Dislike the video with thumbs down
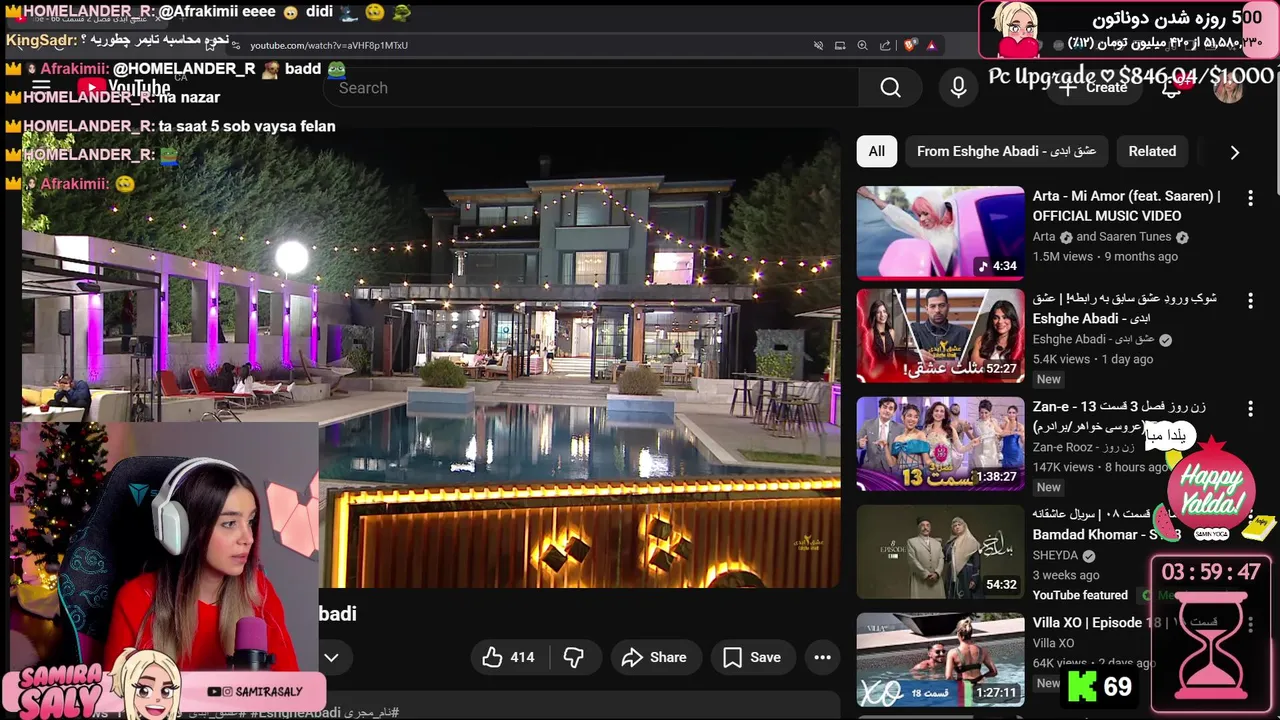 tap(573, 657)
